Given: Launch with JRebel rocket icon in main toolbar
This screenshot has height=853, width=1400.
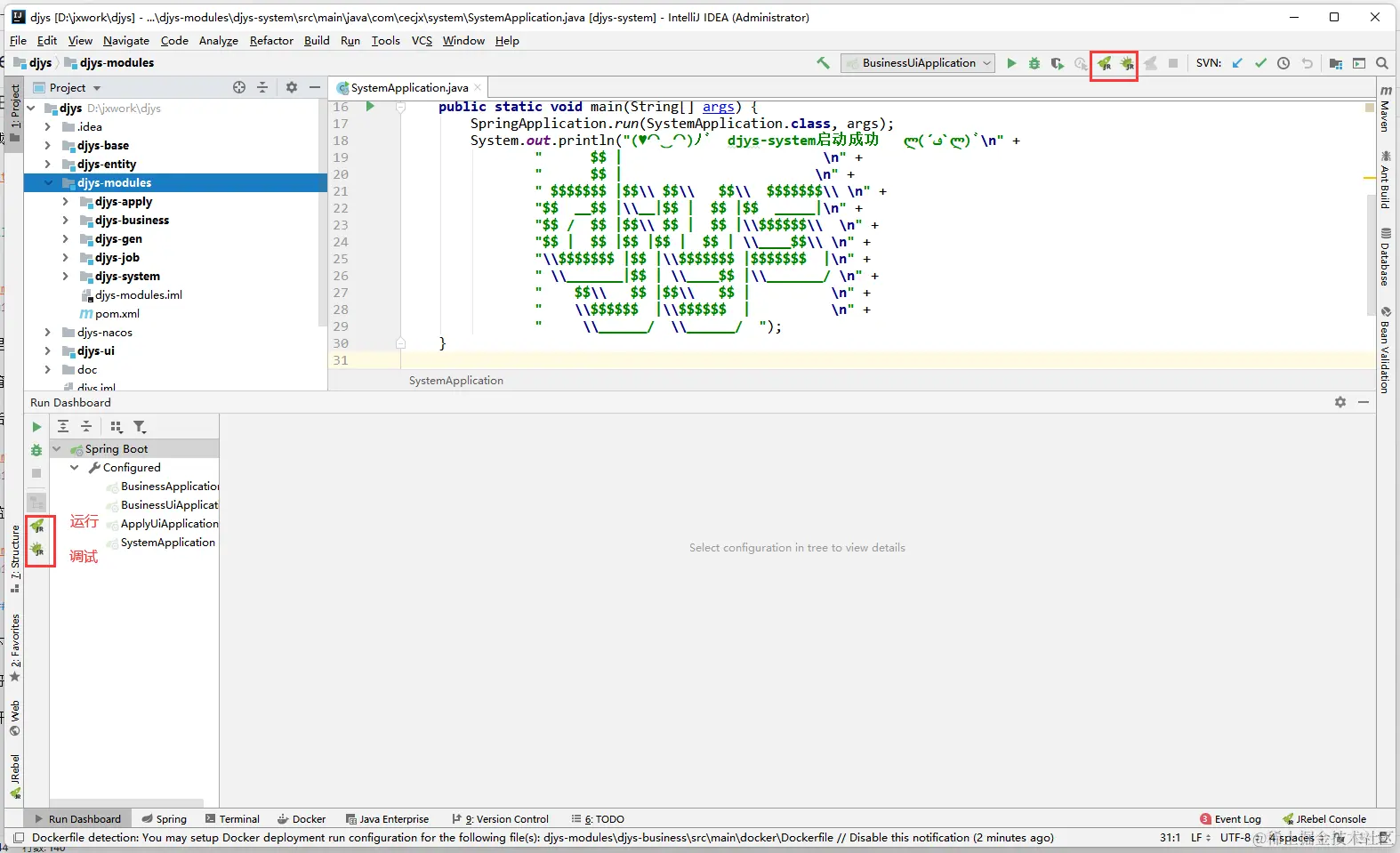Looking at the screenshot, I should pyautogui.click(x=1104, y=63).
